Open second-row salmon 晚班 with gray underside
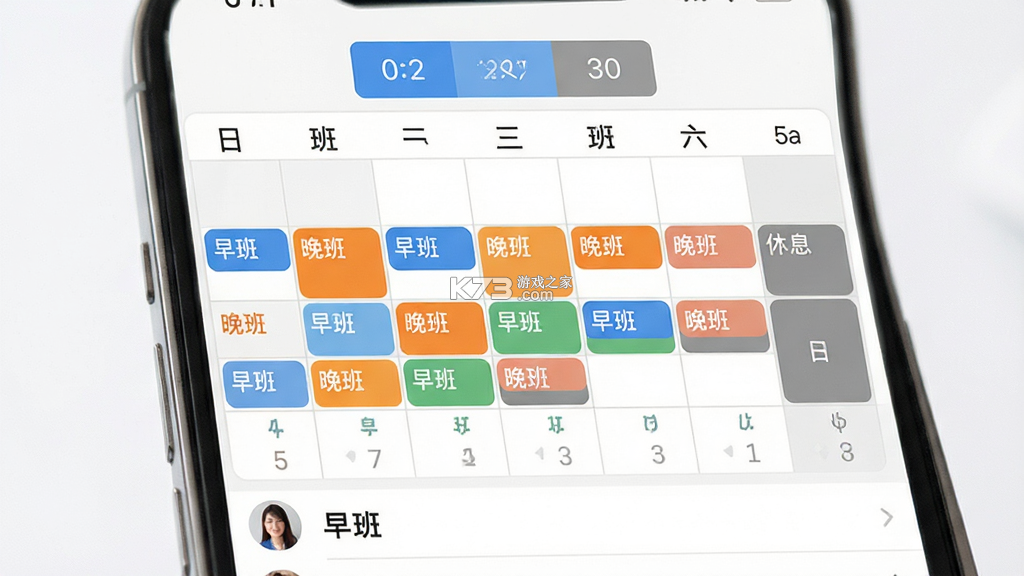This screenshot has width=1024, height=576. 723,326
